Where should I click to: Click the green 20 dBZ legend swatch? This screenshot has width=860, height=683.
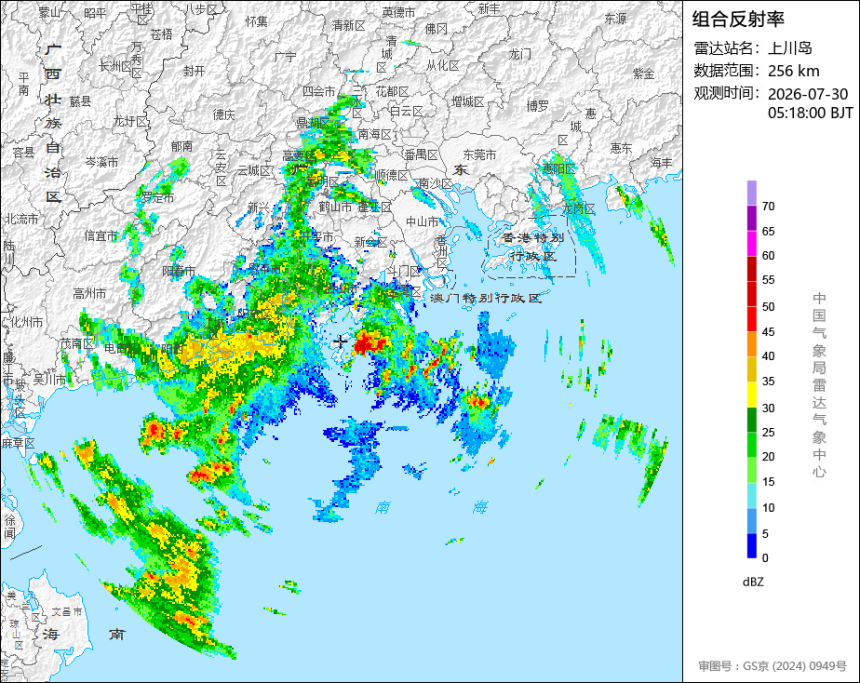tap(751, 445)
